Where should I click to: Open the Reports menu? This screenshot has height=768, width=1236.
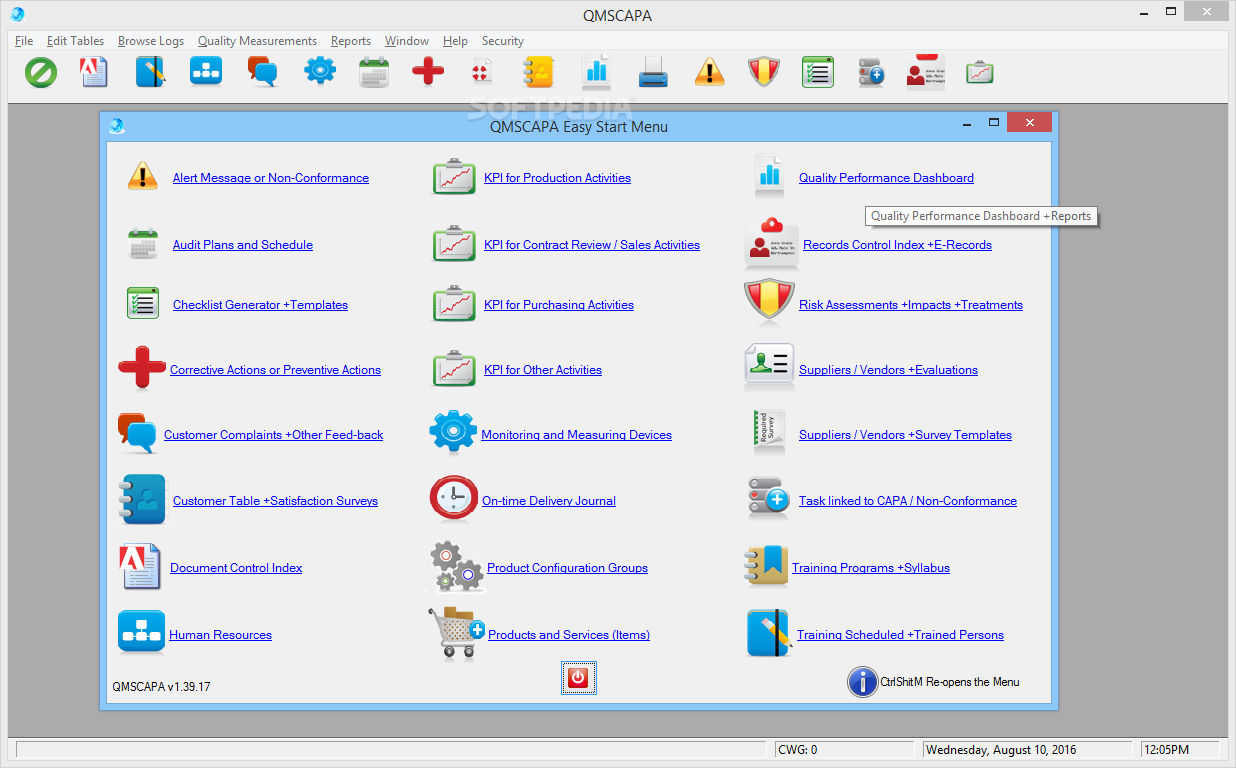351,41
